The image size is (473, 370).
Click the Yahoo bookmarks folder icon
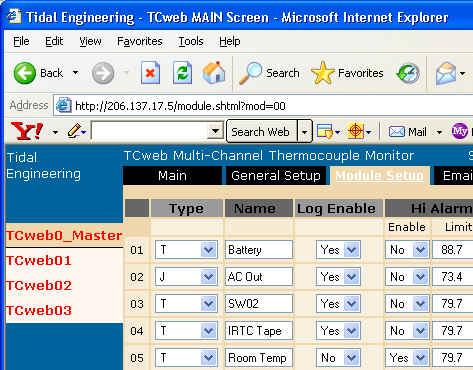[x=325, y=131]
